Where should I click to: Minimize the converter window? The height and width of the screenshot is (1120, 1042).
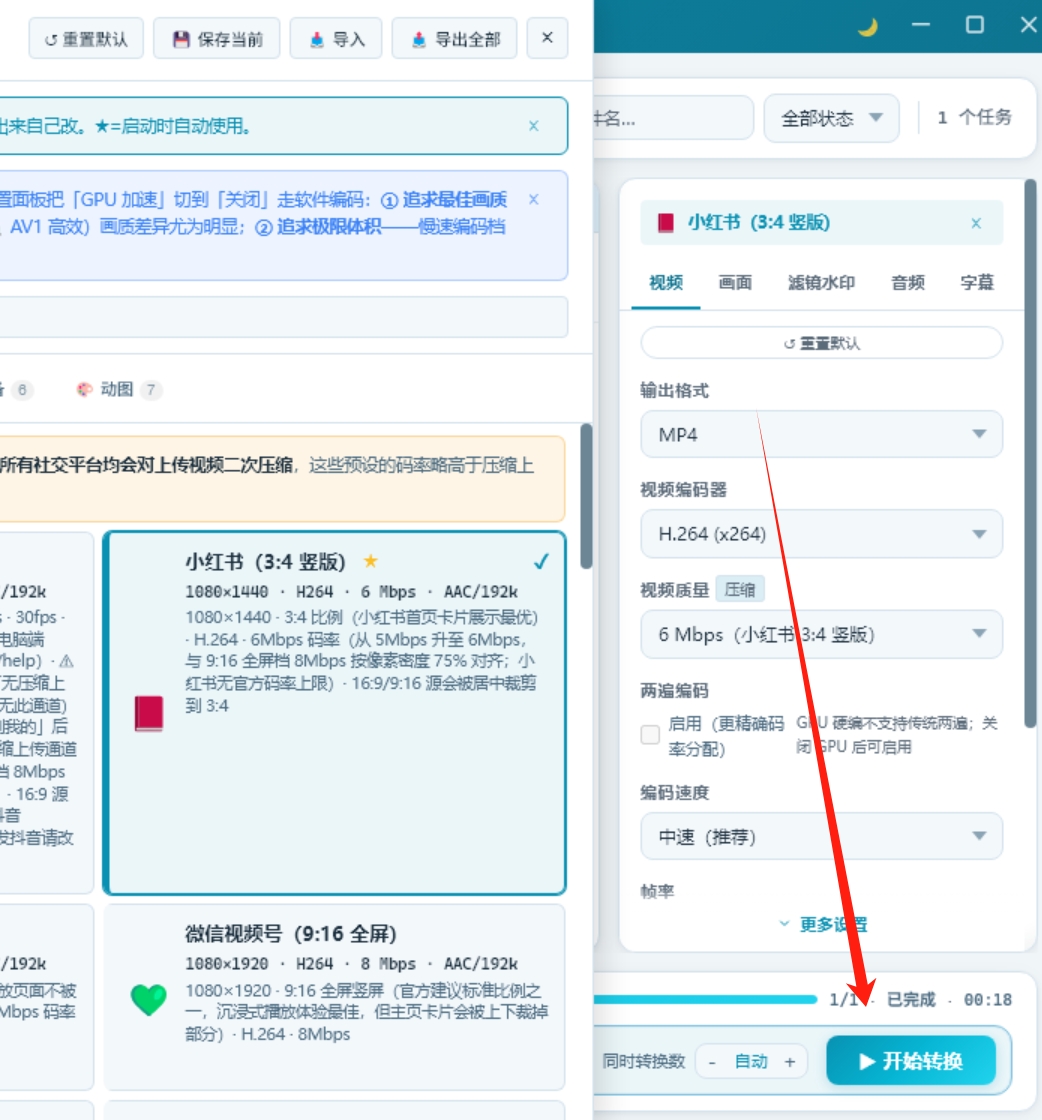[x=921, y=26]
